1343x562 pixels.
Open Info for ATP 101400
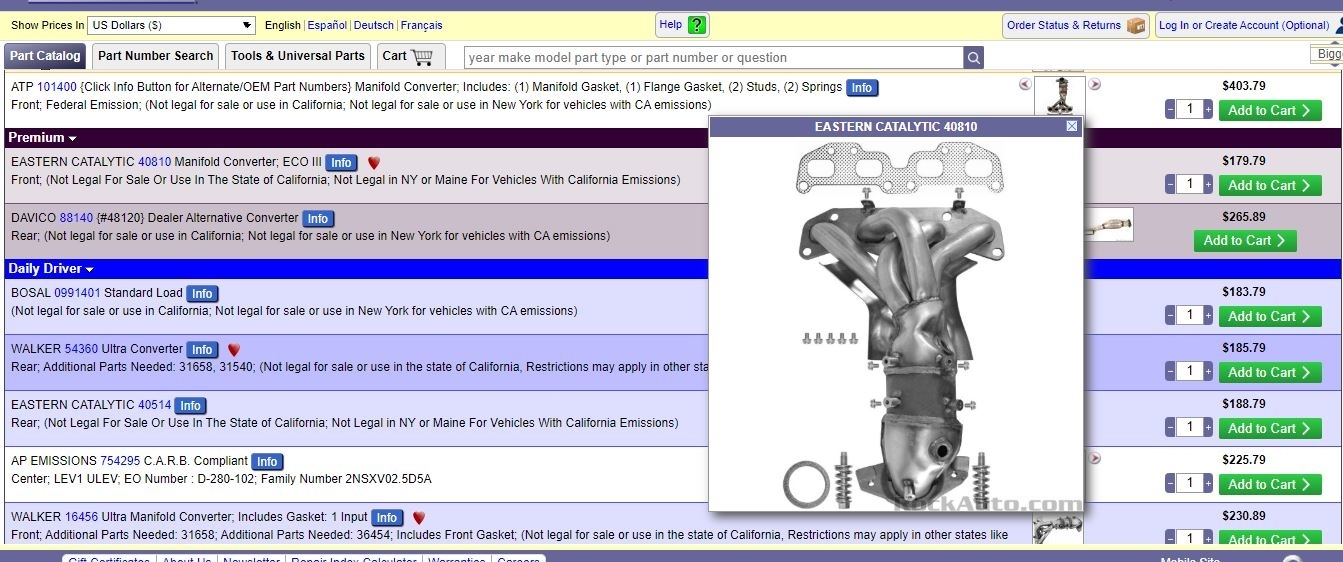862,88
